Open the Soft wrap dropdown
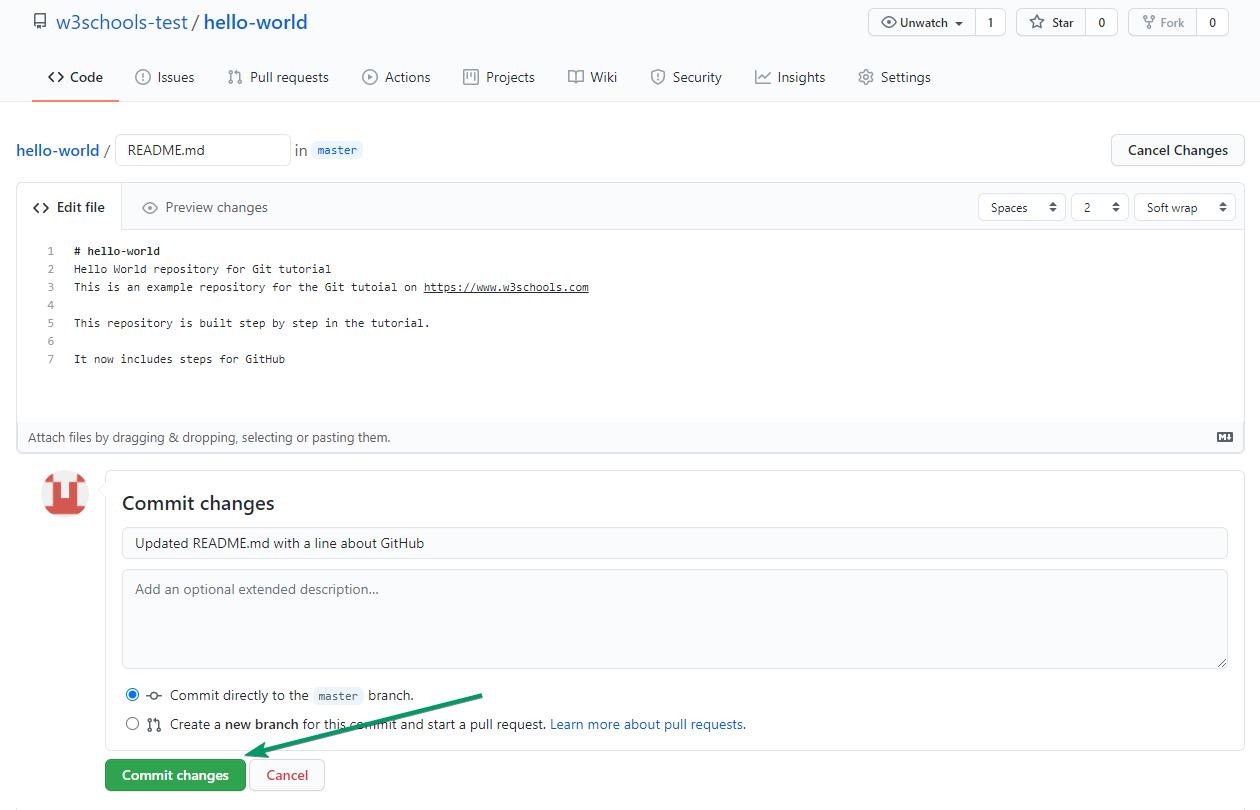Viewport: 1260px width, 810px height. point(1184,207)
